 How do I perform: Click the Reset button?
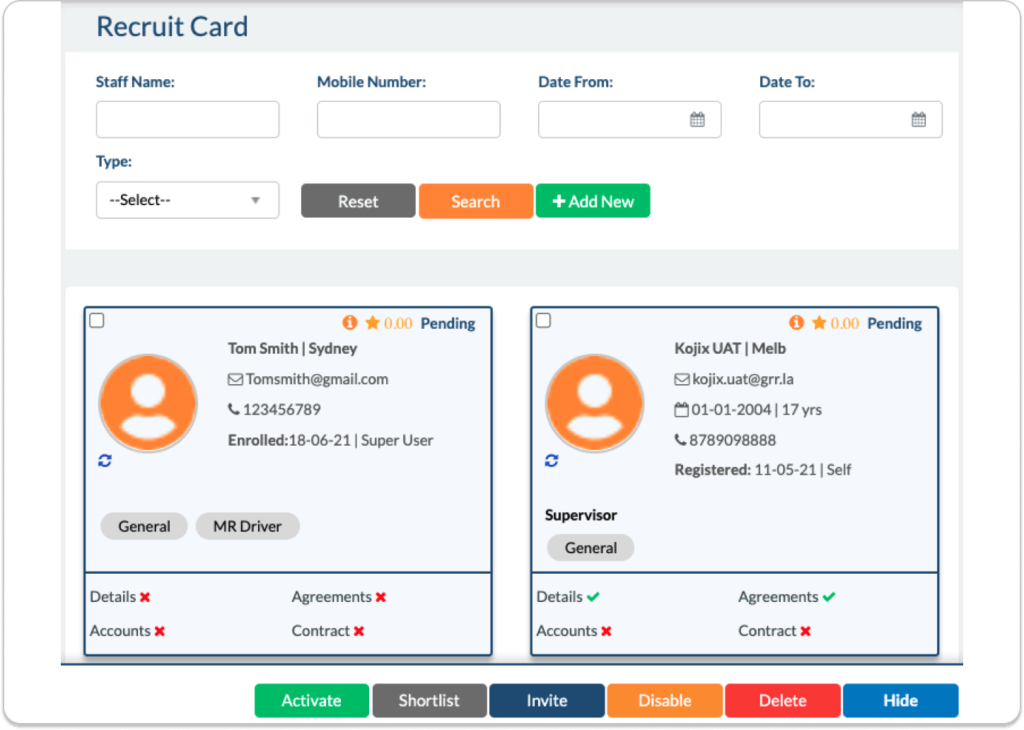358,201
